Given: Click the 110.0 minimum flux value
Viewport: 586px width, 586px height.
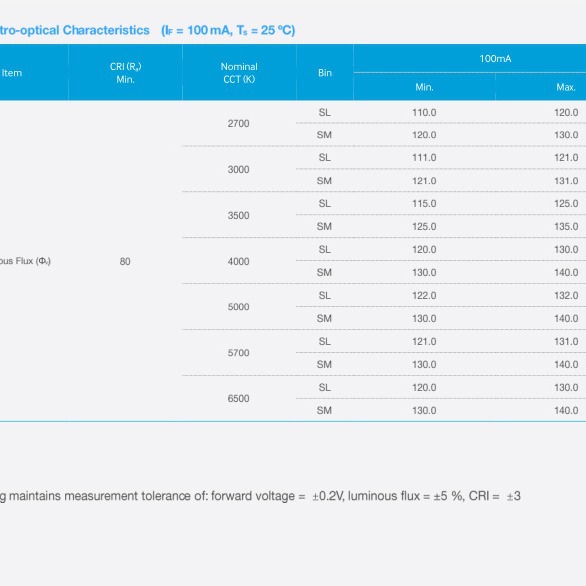Looking at the screenshot, I should coord(424,112).
